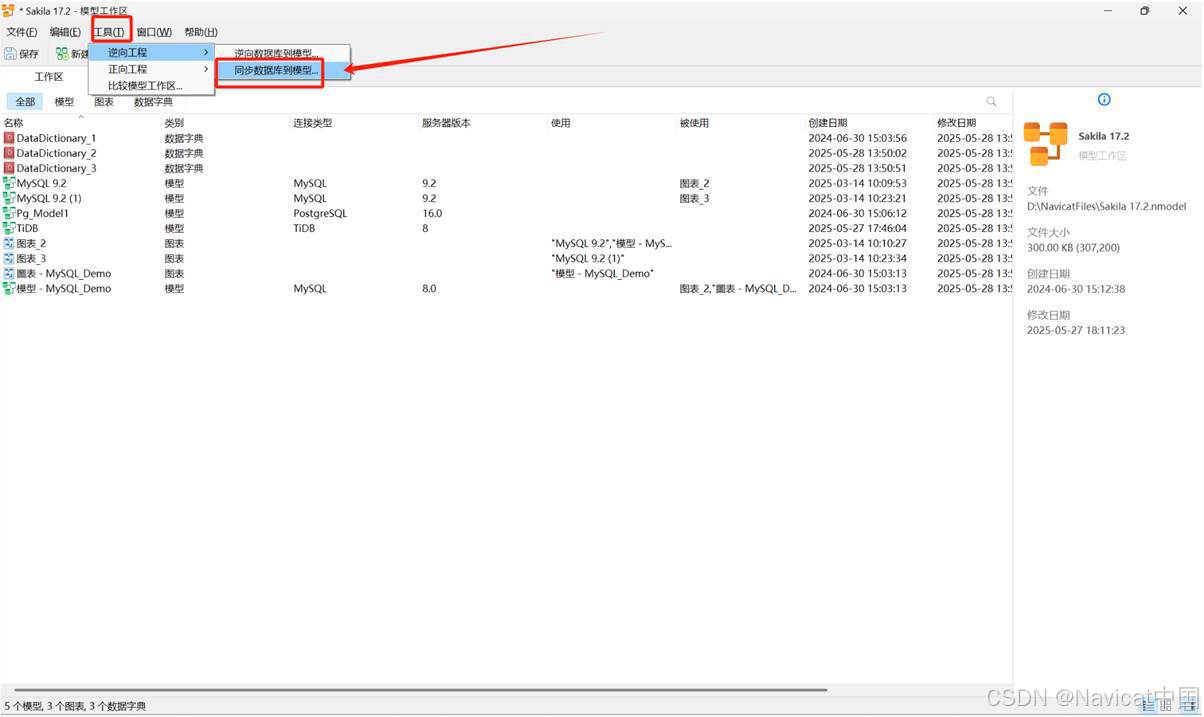Click the DataDictionary_3 red book icon
This screenshot has height=717, width=1204.
coord(9,168)
